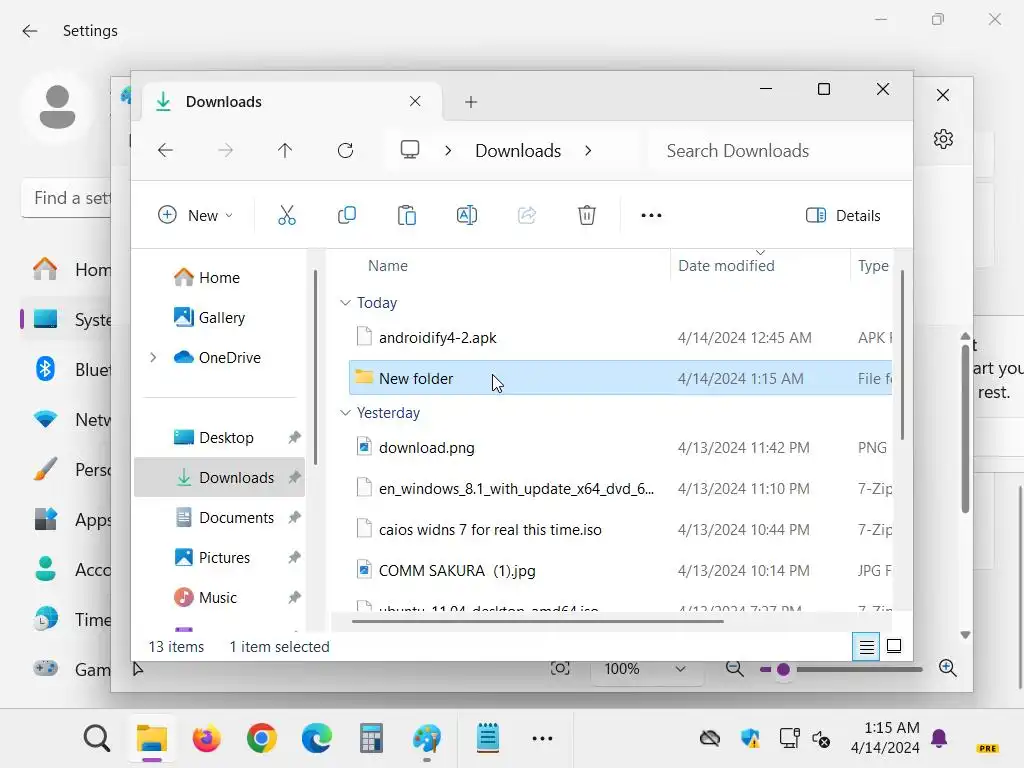
Task: Open the See more ellipsis menu in Explorer
Action: coord(651,215)
